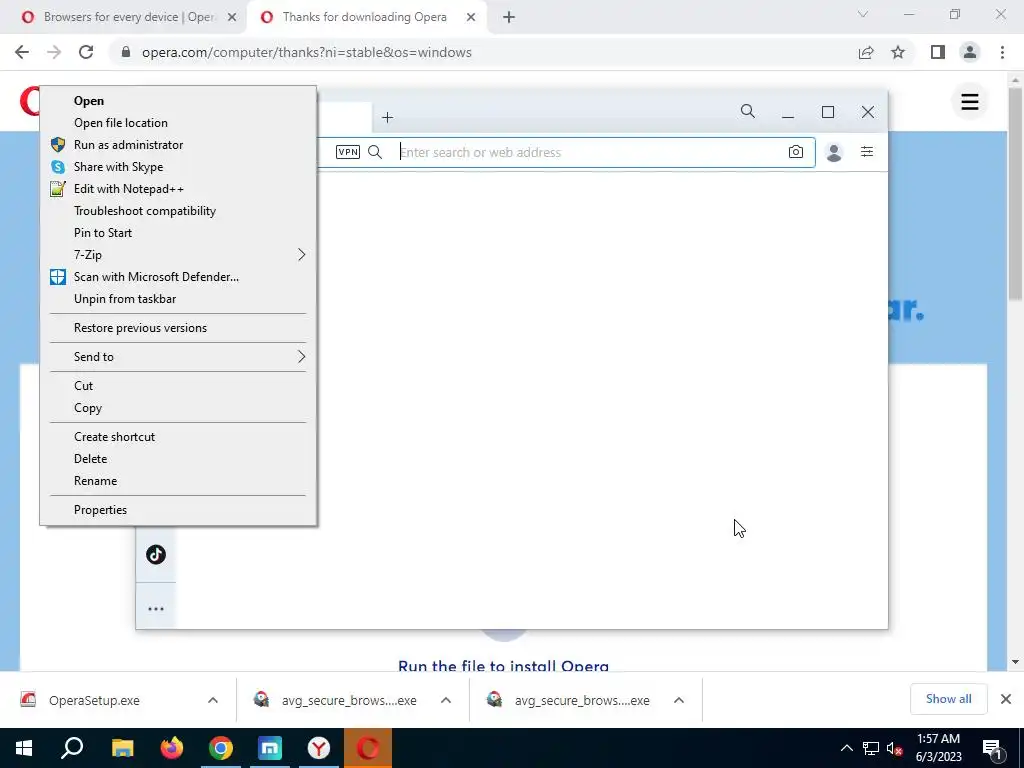Expand the Send to submenu

coord(178,357)
